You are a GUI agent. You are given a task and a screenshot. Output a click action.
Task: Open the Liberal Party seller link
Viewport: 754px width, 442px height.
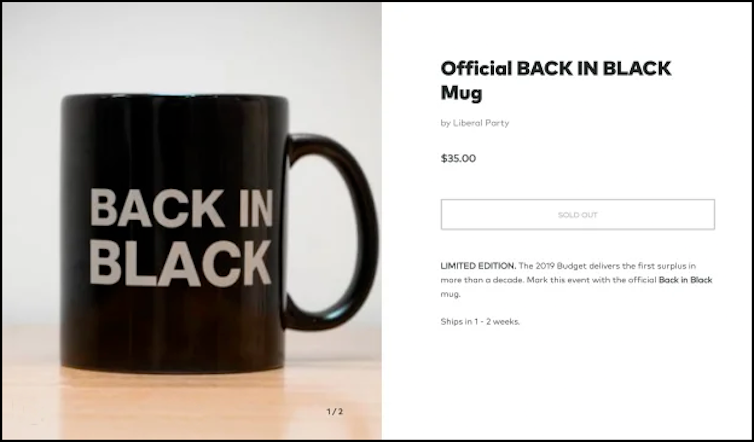pyautogui.click(x=481, y=123)
